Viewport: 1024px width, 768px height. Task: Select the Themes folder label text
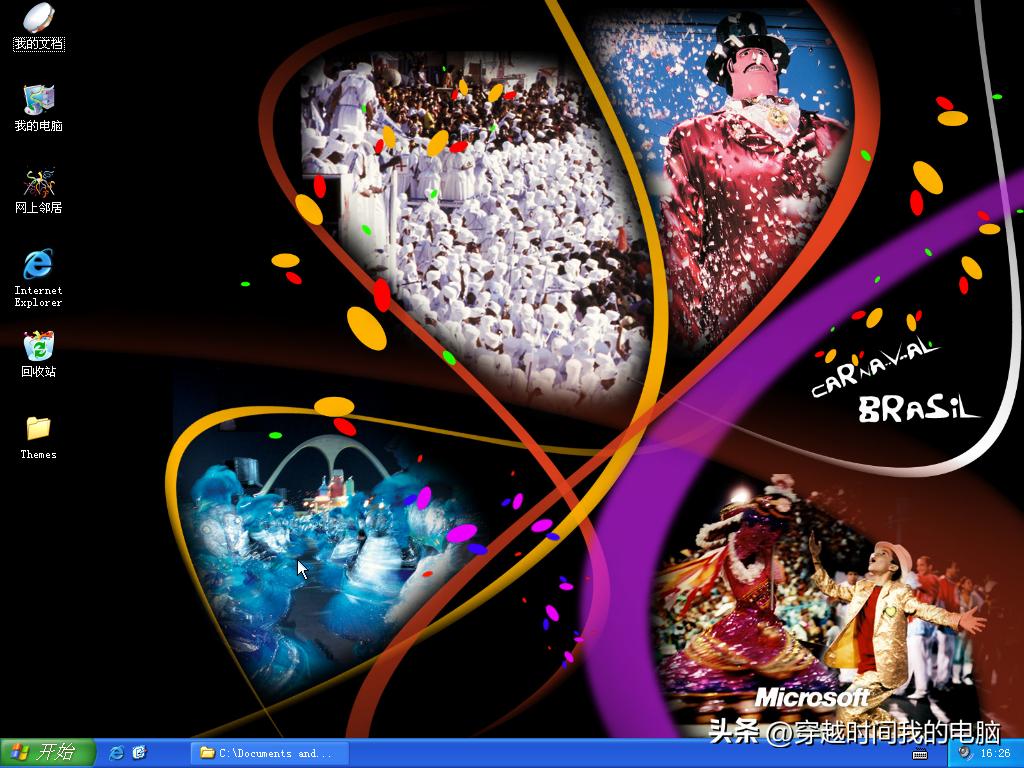pyautogui.click(x=37, y=455)
